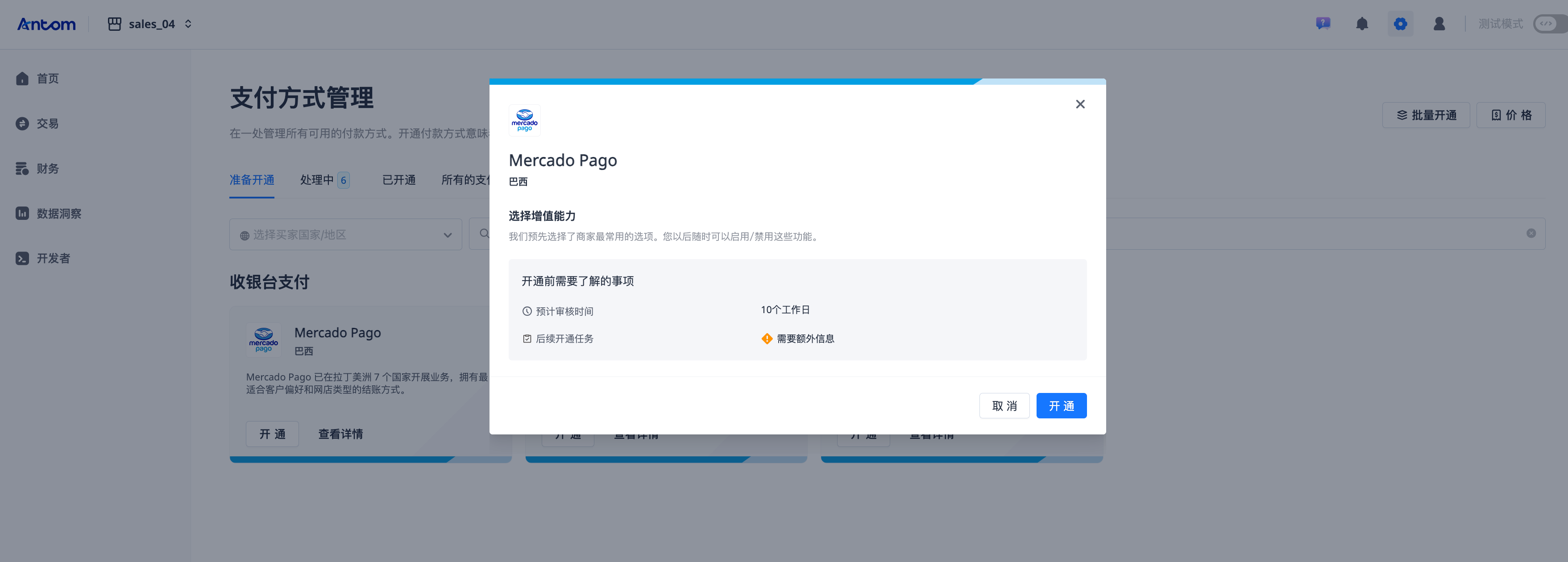1568x562 pixels.
Task: Click 查看详情 on the Mercado Pago card
Action: (340, 434)
